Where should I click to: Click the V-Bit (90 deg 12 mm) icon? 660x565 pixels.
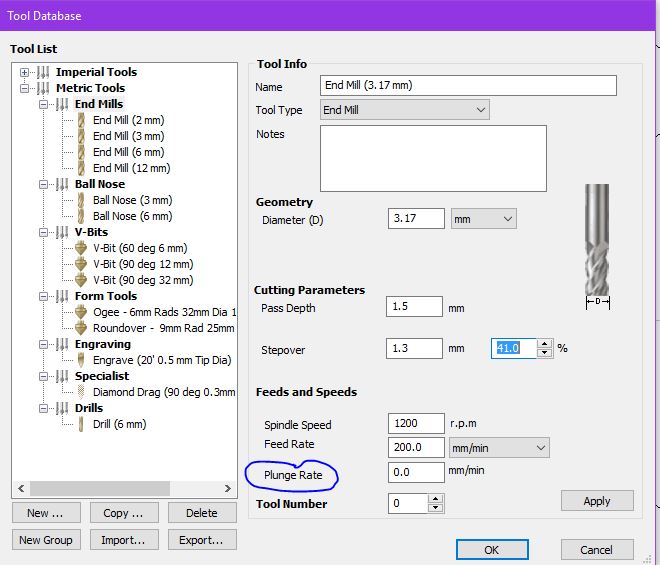click(81, 264)
